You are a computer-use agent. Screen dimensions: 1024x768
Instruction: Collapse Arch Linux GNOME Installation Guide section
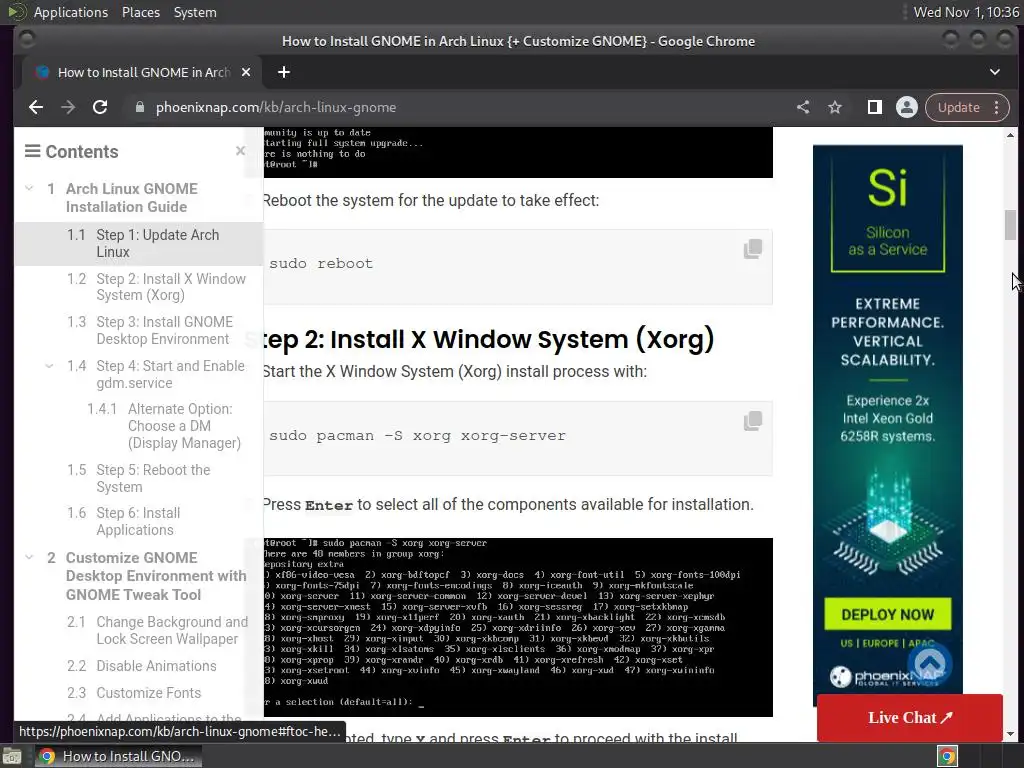[29, 188]
